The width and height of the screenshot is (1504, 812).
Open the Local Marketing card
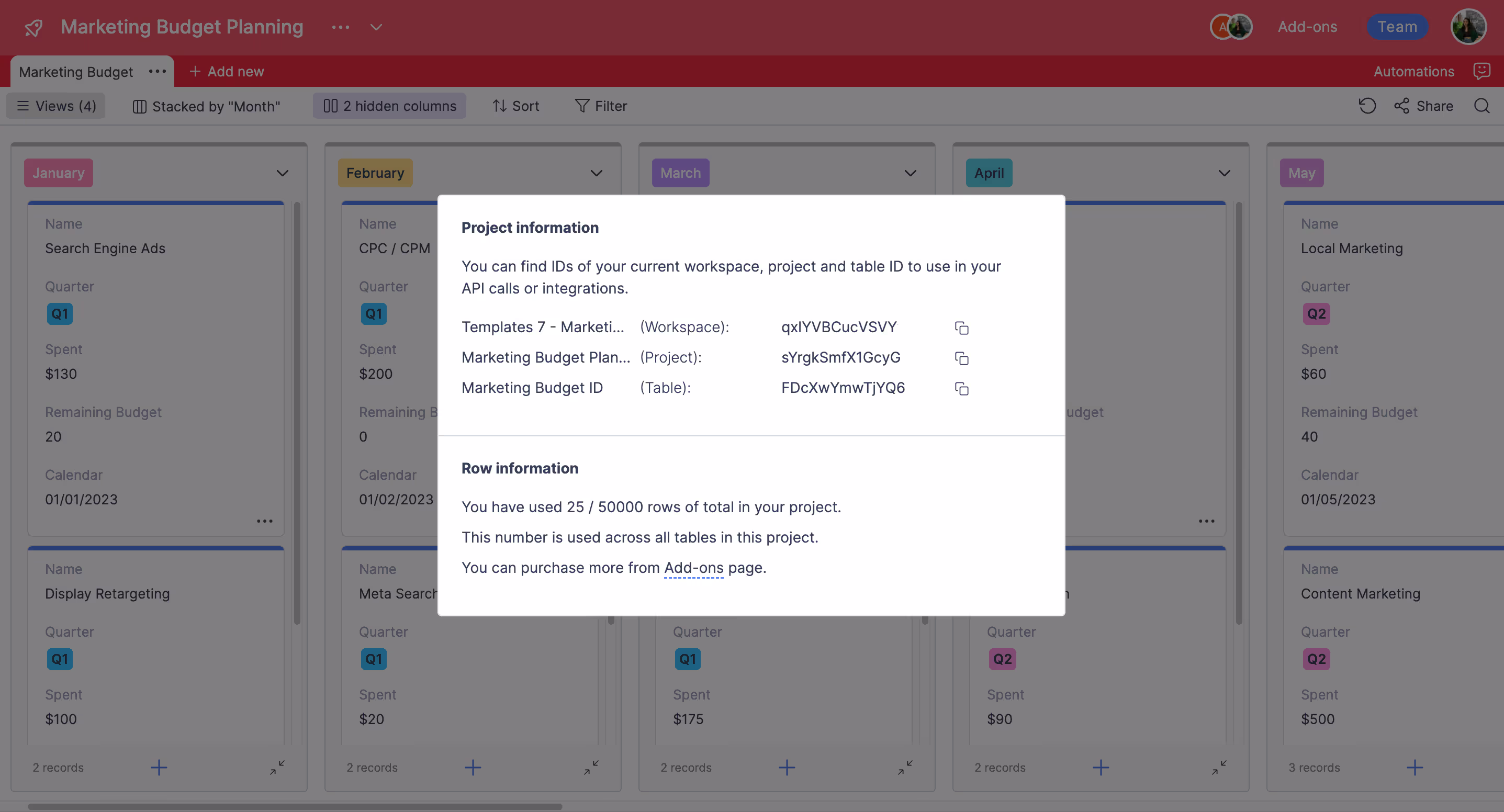pyautogui.click(x=1394, y=369)
